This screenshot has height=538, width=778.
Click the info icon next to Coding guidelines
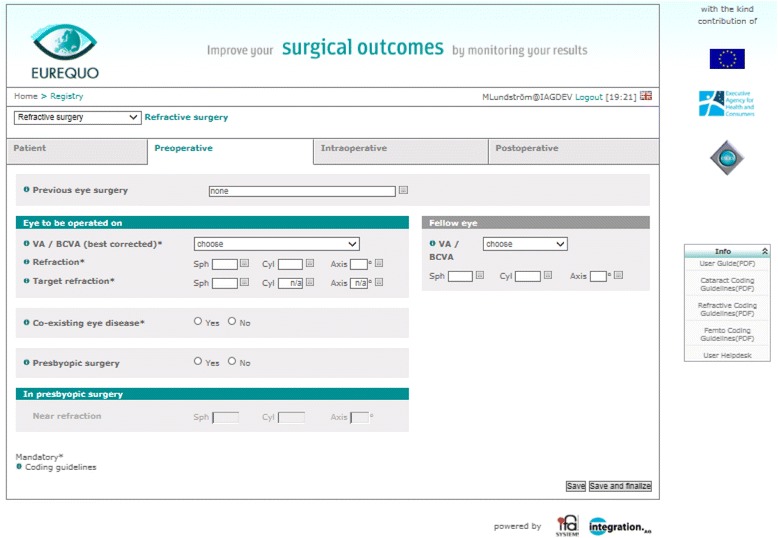click(19, 467)
